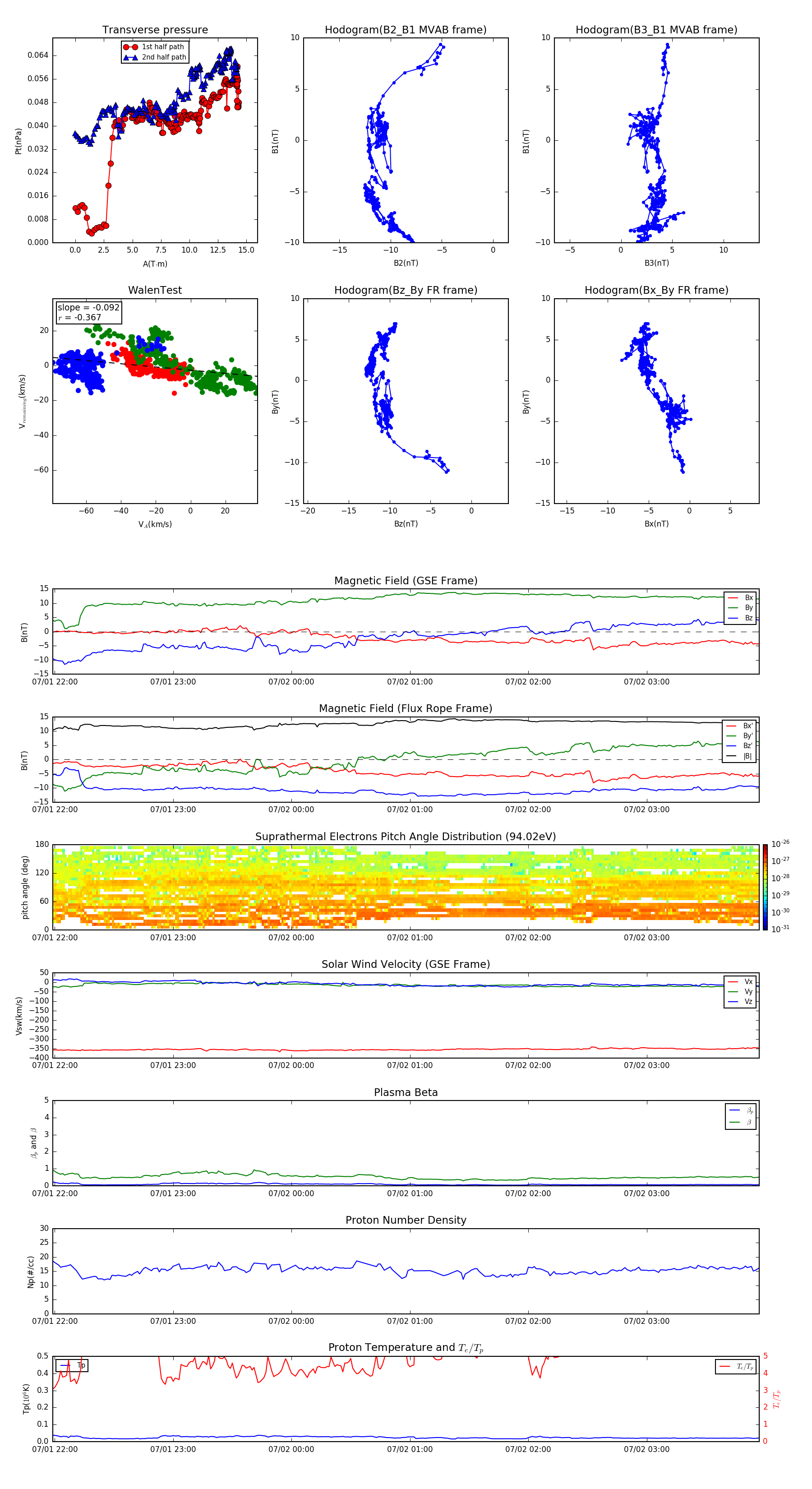The image size is (812, 1489).
Task: Click the "pitch angle (deg)" axis label
Action: click(25, 887)
